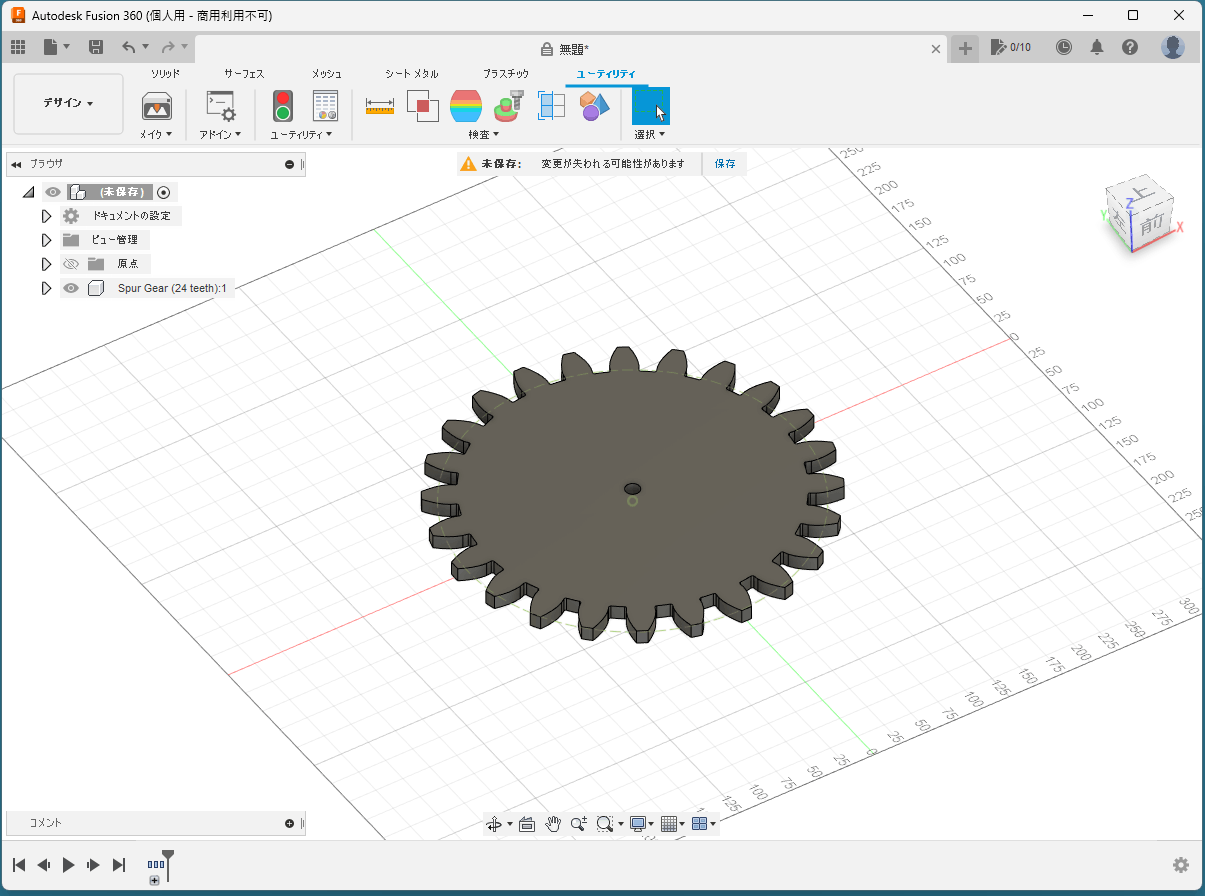This screenshot has width=1205, height=896.
Task: Switch to the シート メタル tab
Action: 412,74
